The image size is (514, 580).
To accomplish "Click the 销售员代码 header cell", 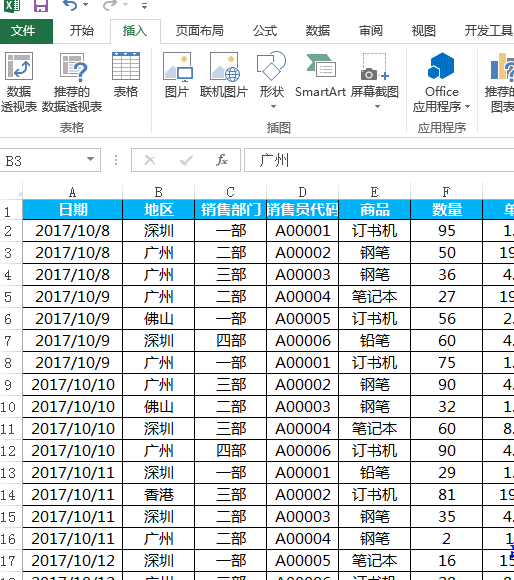I will (302, 210).
